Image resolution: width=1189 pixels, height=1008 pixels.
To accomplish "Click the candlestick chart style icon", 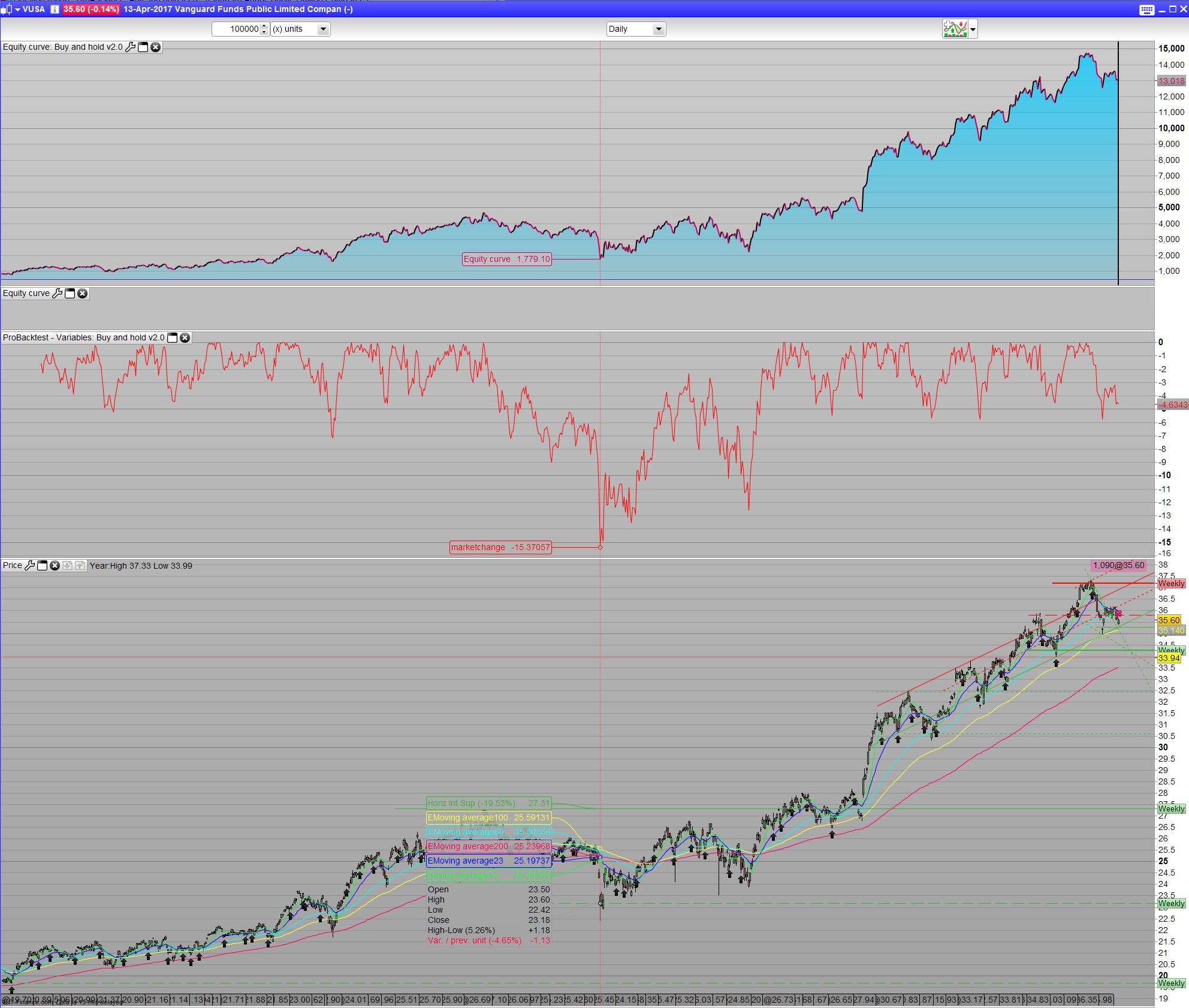I will coord(7,9).
